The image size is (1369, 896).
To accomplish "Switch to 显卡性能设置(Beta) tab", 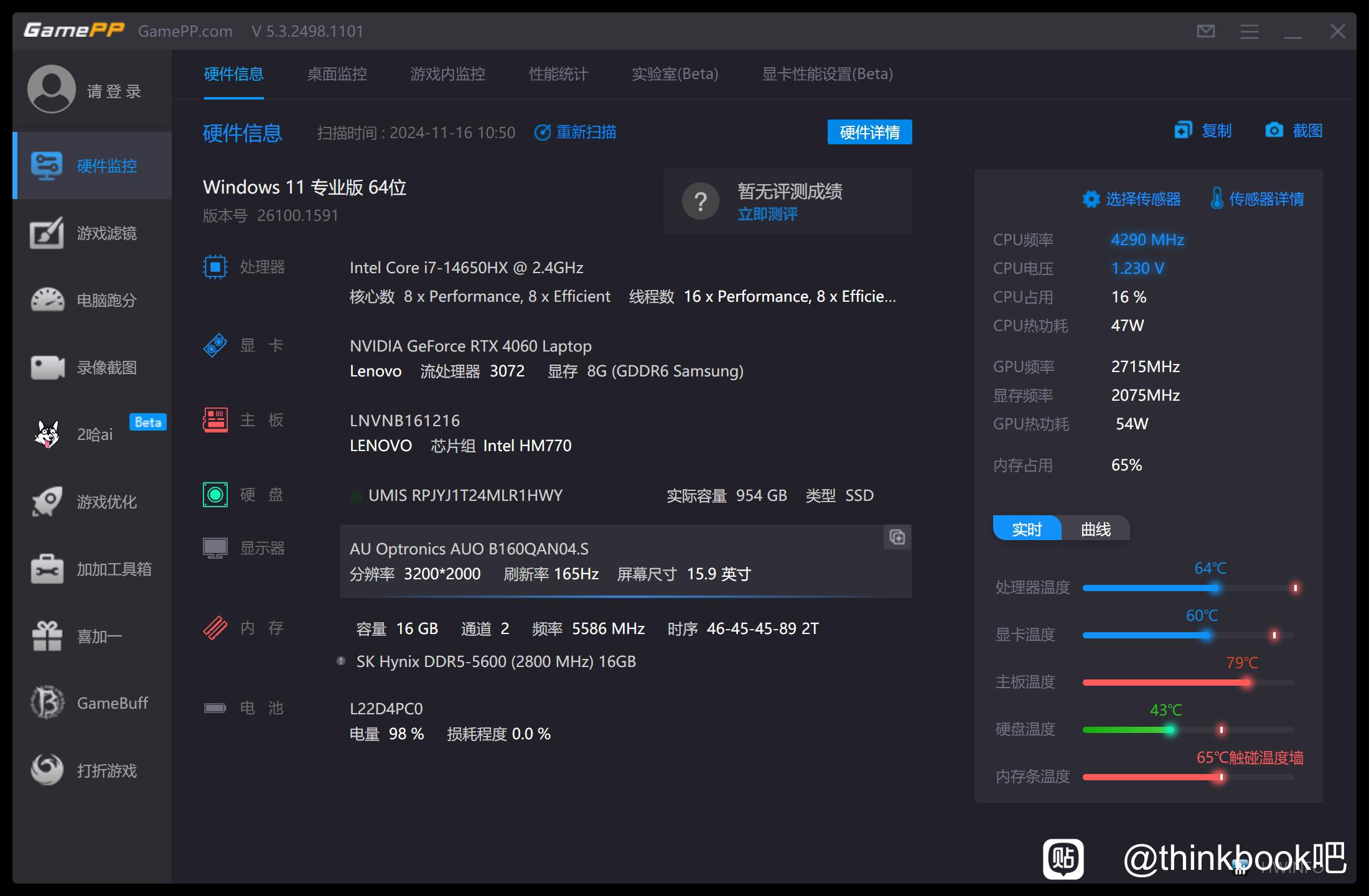I will 828,74.
